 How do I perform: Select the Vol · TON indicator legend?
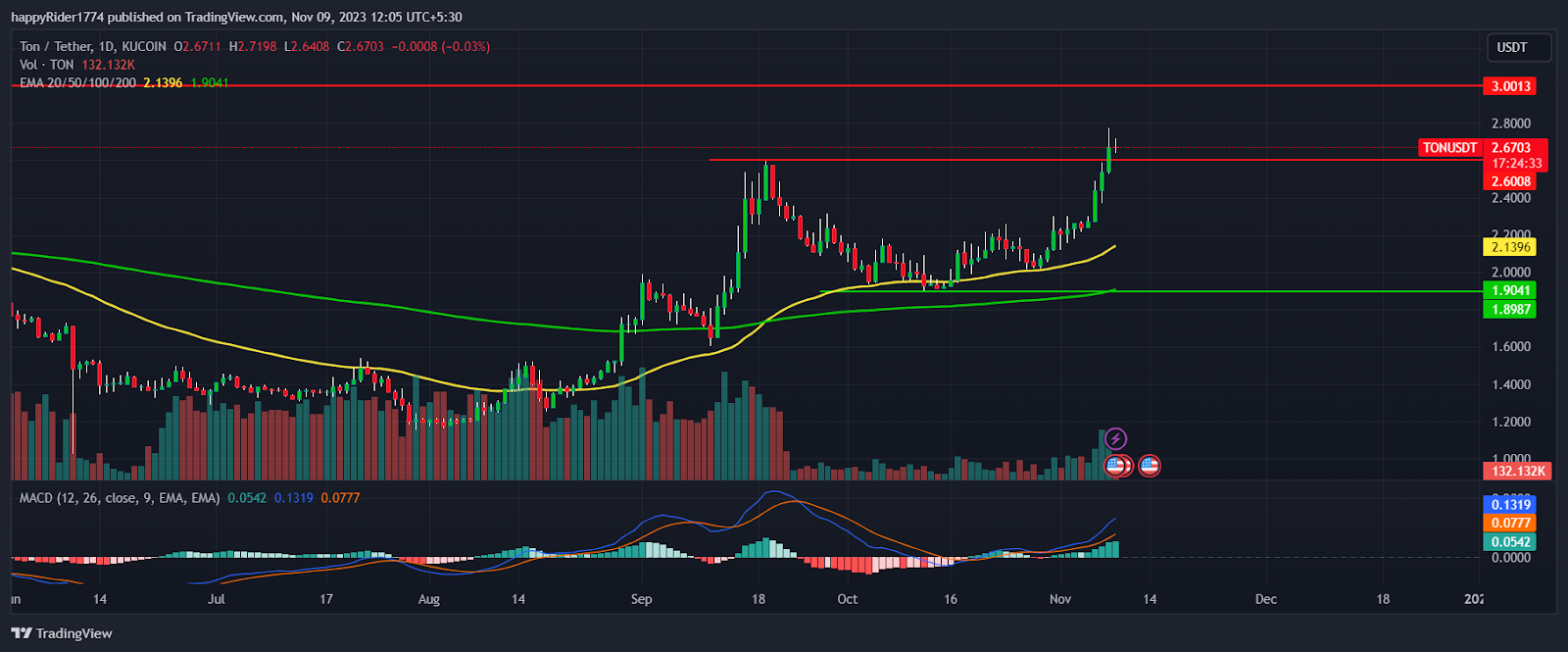[47, 65]
